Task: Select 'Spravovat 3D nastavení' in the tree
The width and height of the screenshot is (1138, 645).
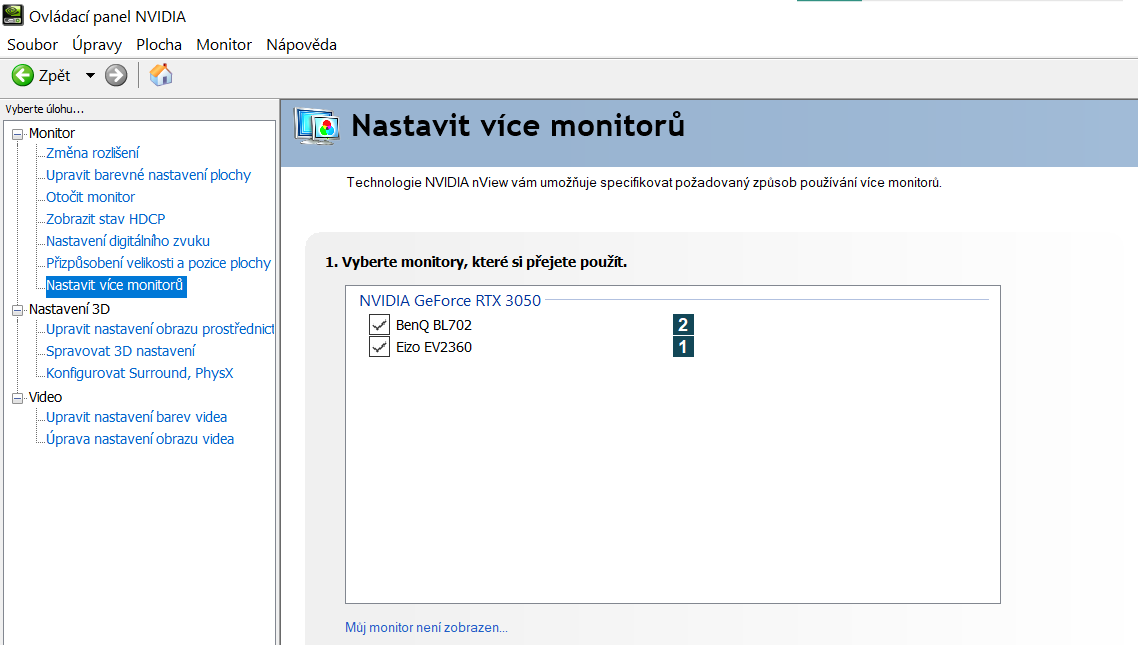Action: tap(121, 351)
